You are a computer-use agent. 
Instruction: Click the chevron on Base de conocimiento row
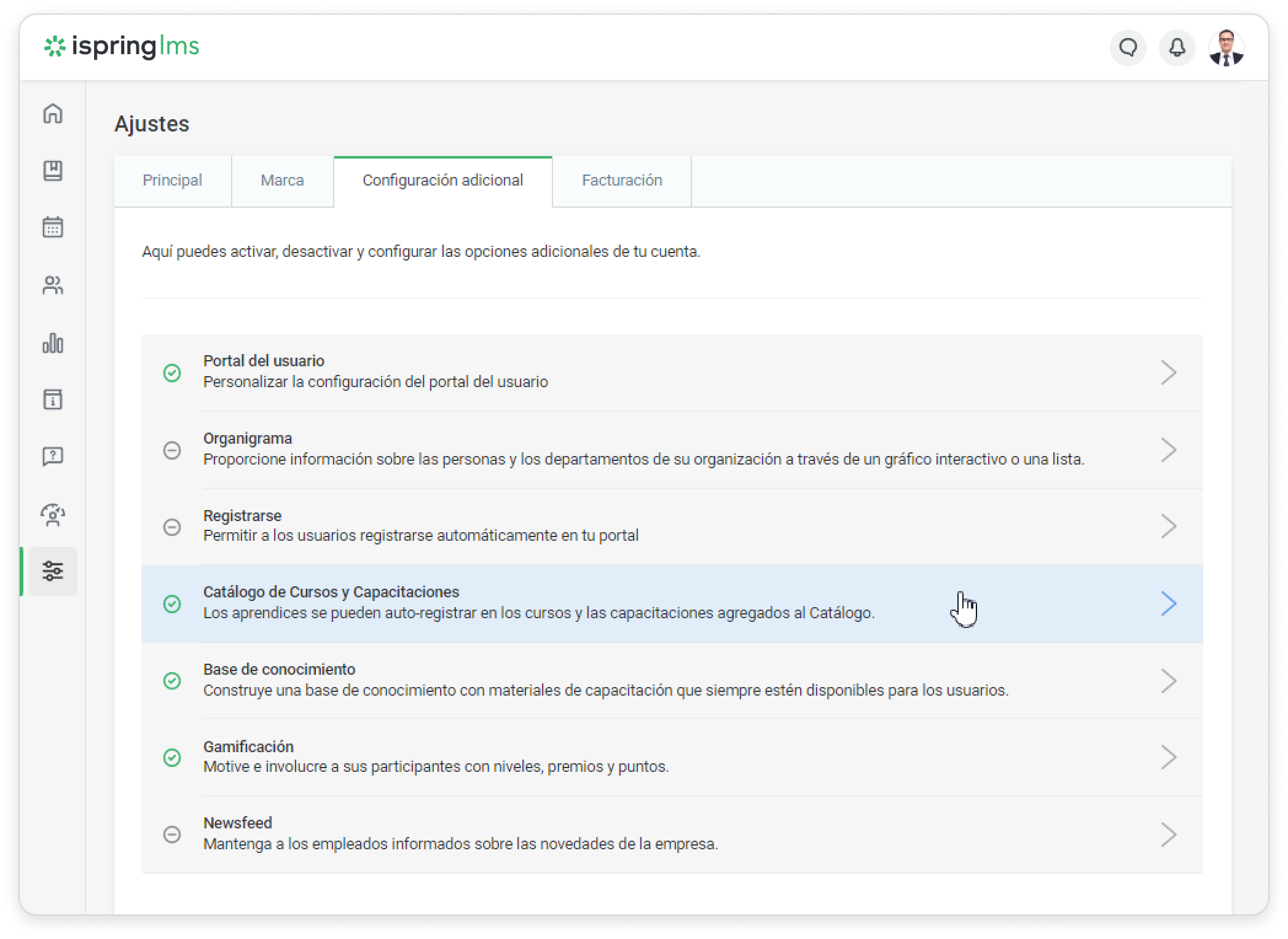coord(1168,681)
